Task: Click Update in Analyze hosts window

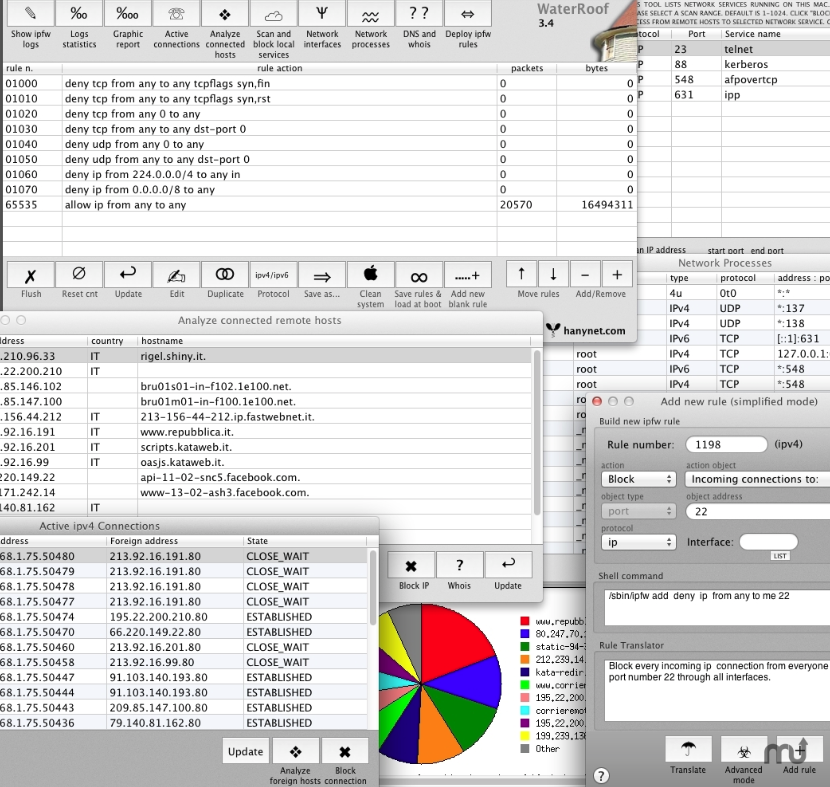Action: coord(508,566)
